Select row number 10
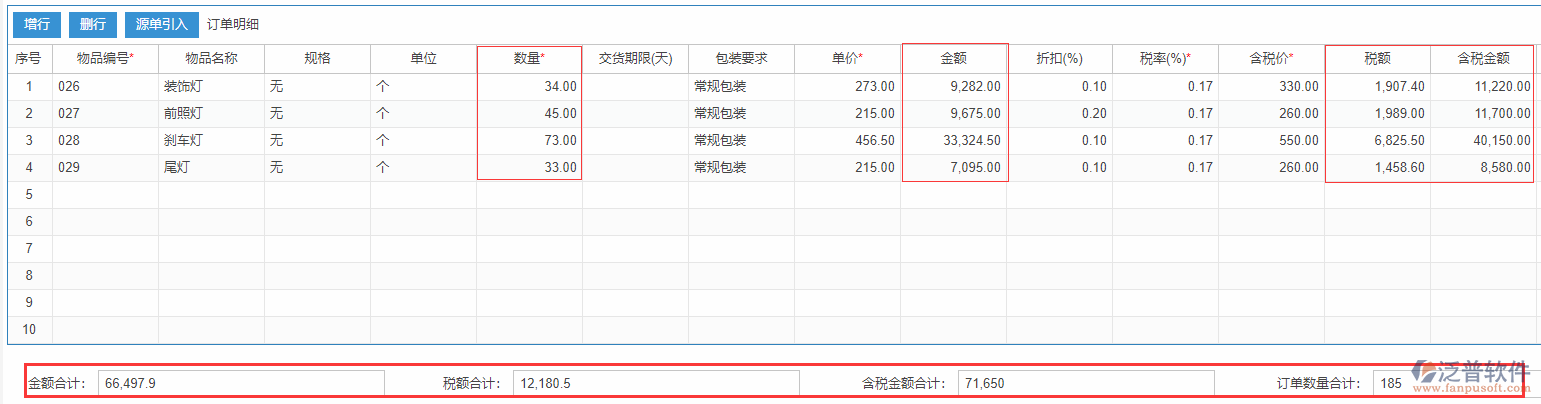1541x404 pixels. coord(30,330)
